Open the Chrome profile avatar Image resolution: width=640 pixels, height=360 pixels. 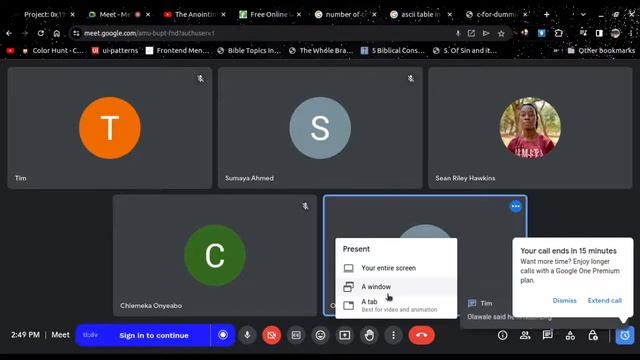click(615, 33)
